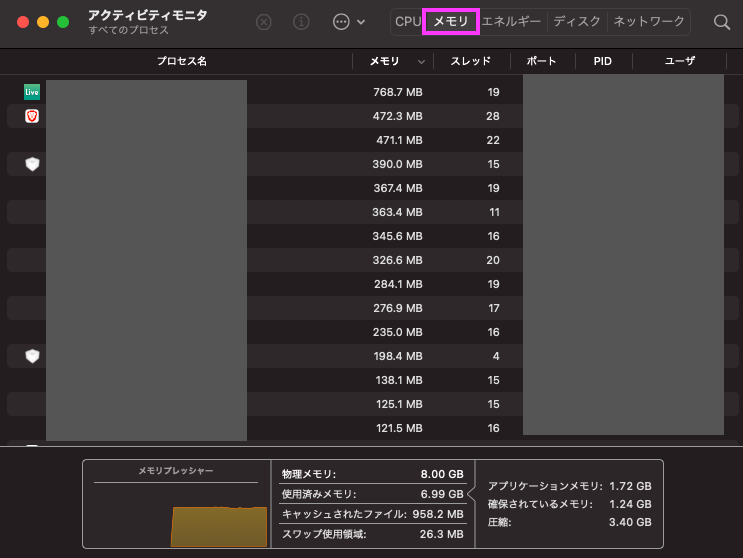Select the 367.4 MB memory value
Image resolution: width=743 pixels, height=558 pixels.
pos(398,188)
